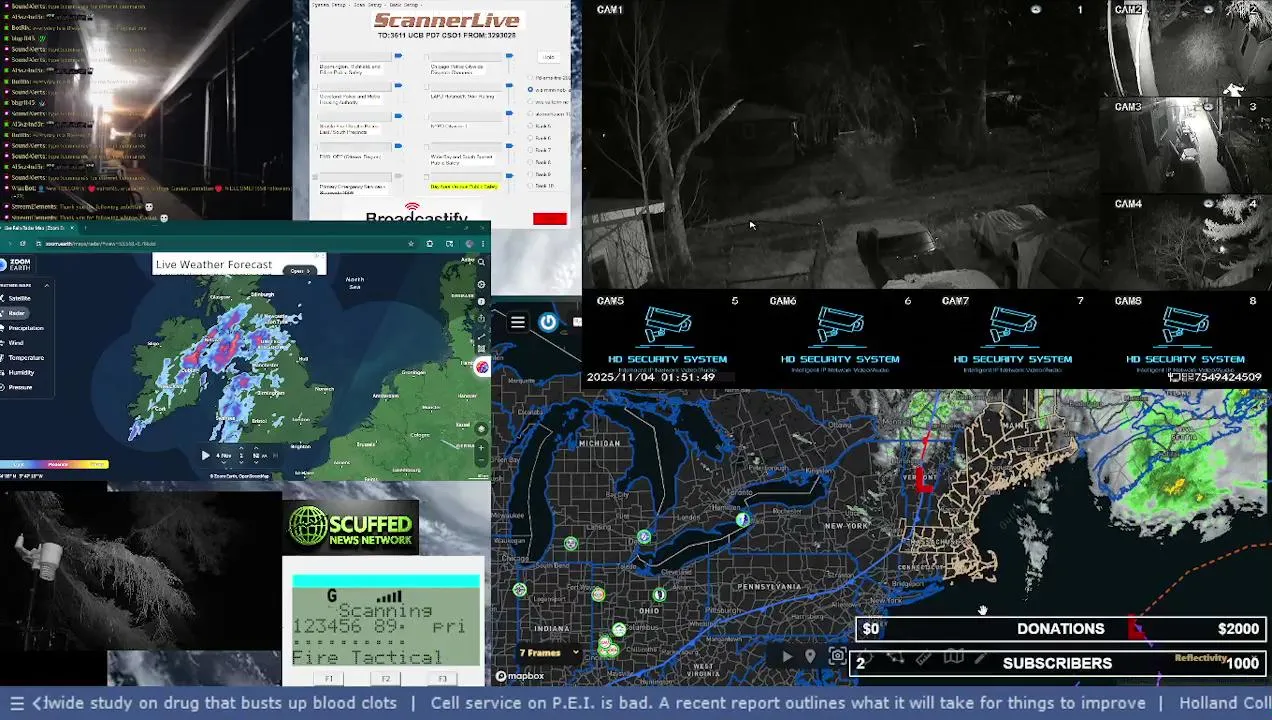
Task: Open the browser three-dot menu
Action: (483, 244)
